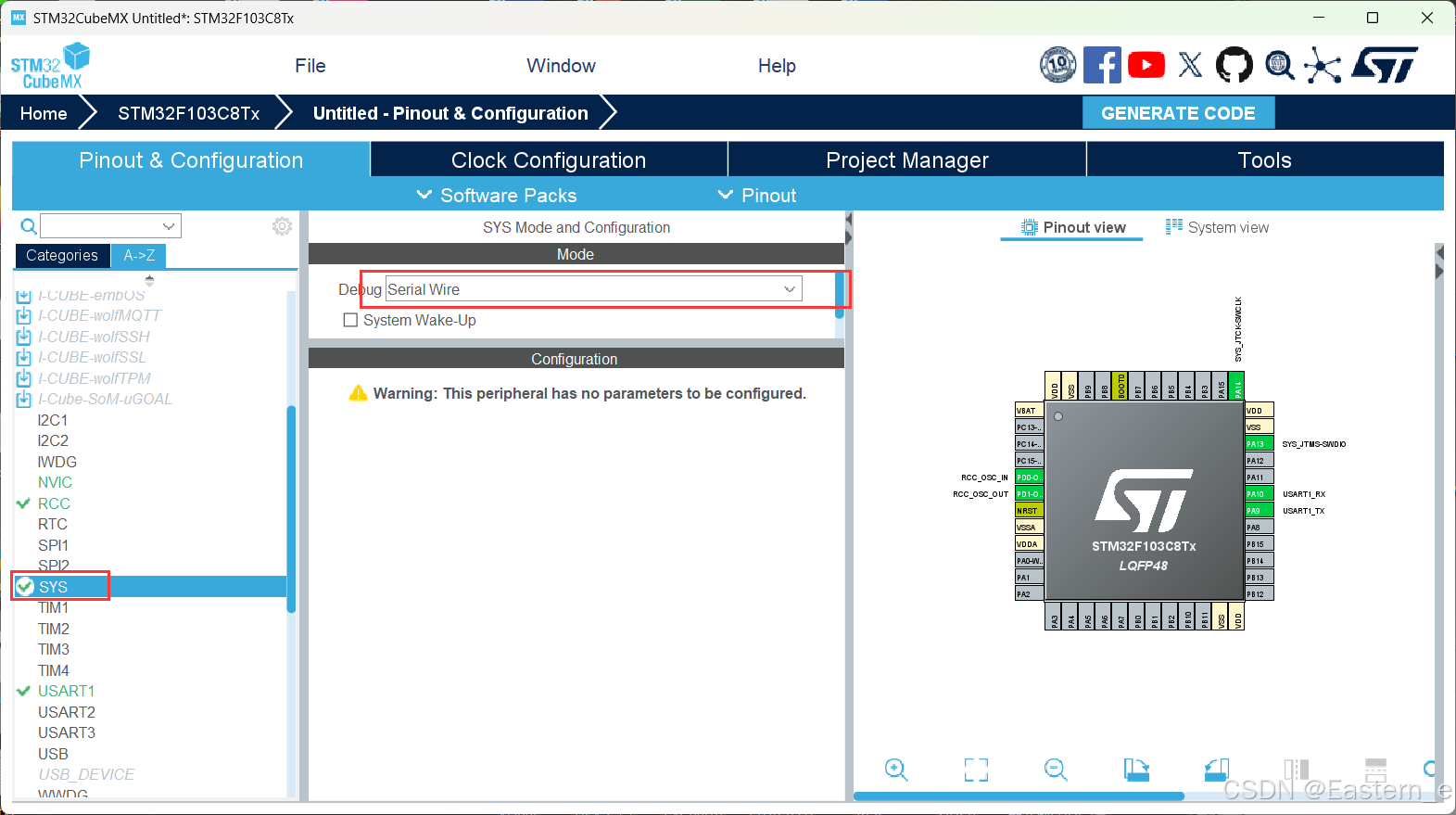Click the ST logo in the header
The image size is (1456, 815).
pos(1385,65)
